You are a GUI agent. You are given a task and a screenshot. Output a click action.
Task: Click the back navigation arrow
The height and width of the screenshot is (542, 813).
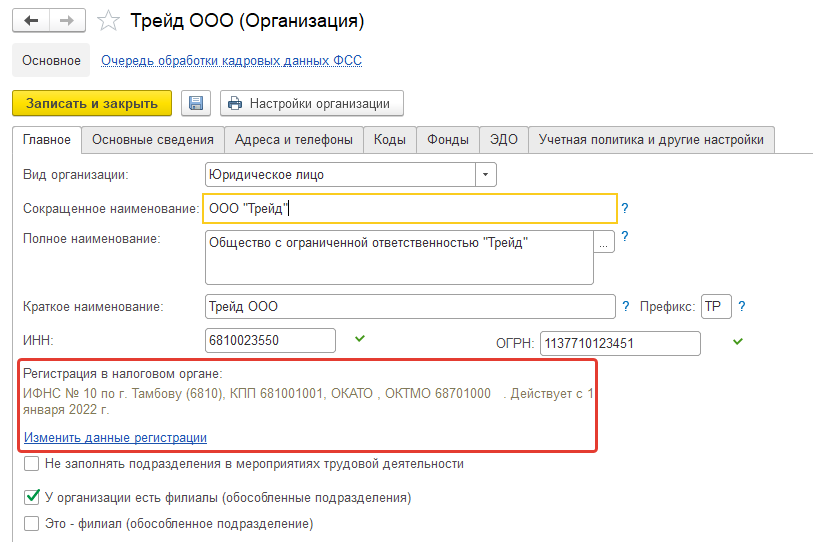click(32, 20)
